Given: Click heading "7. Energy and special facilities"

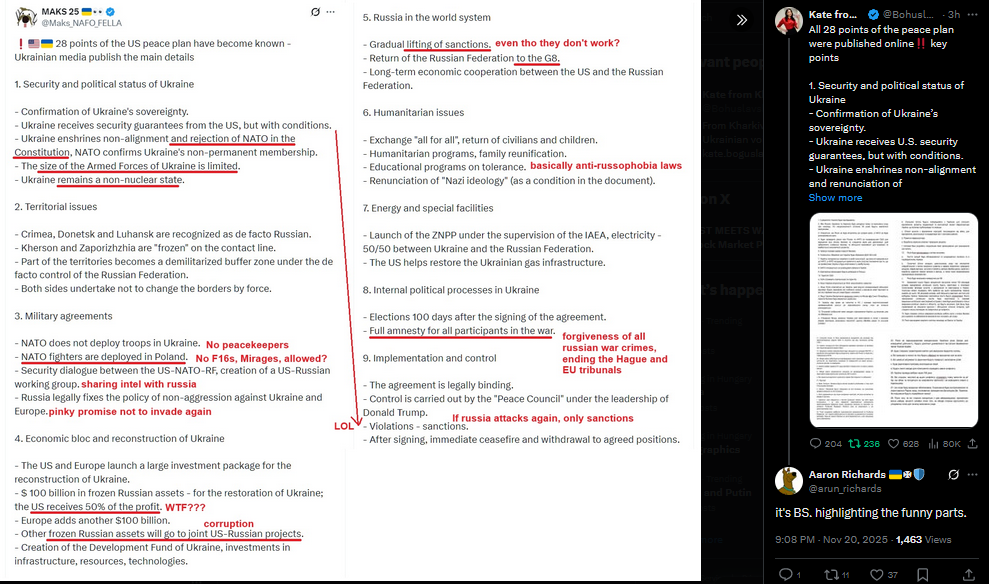Looking at the screenshot, I should pos(428,208).
